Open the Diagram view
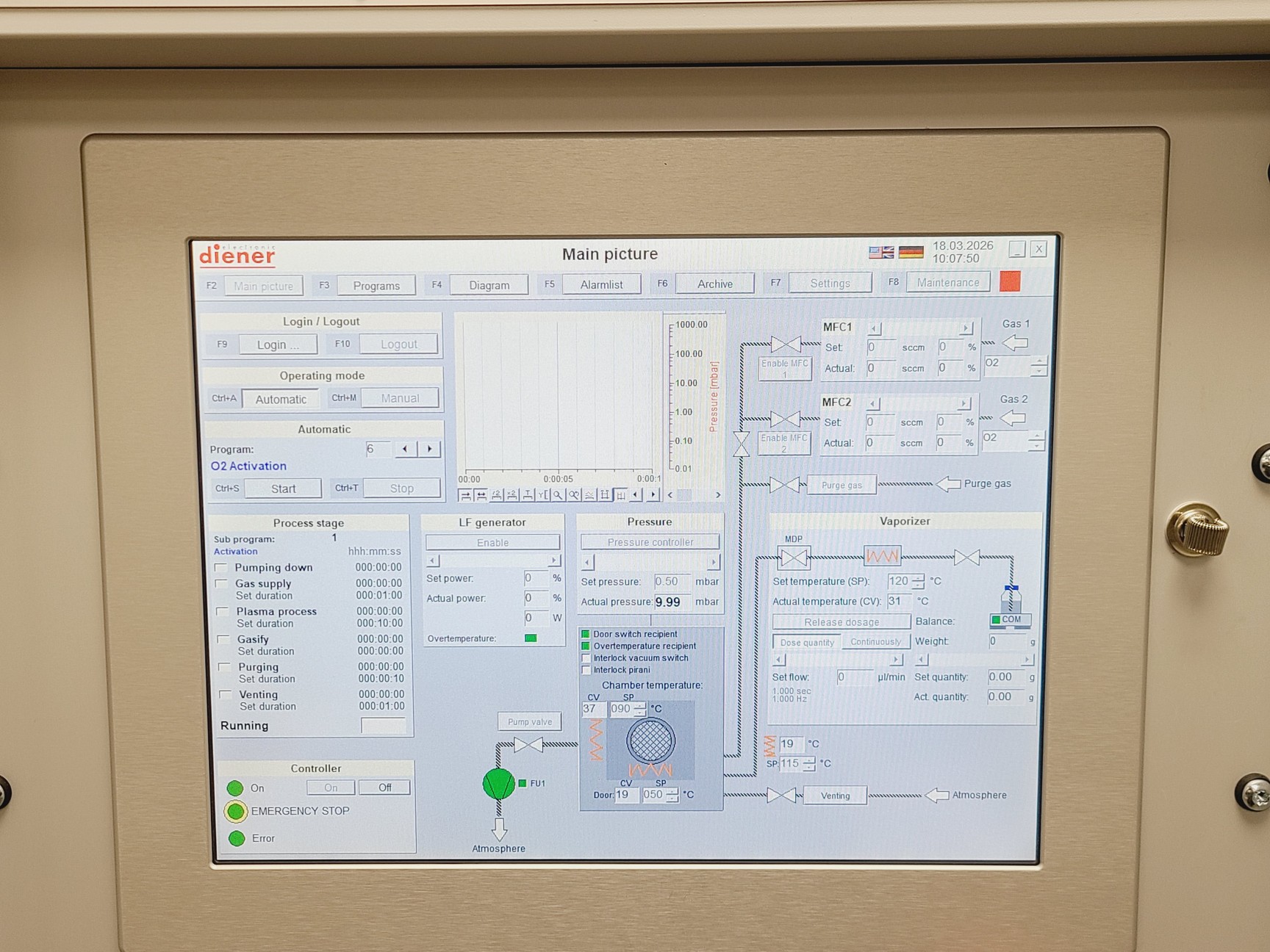Viewport: 1270px width, 952px height. (x=489, y=284)
